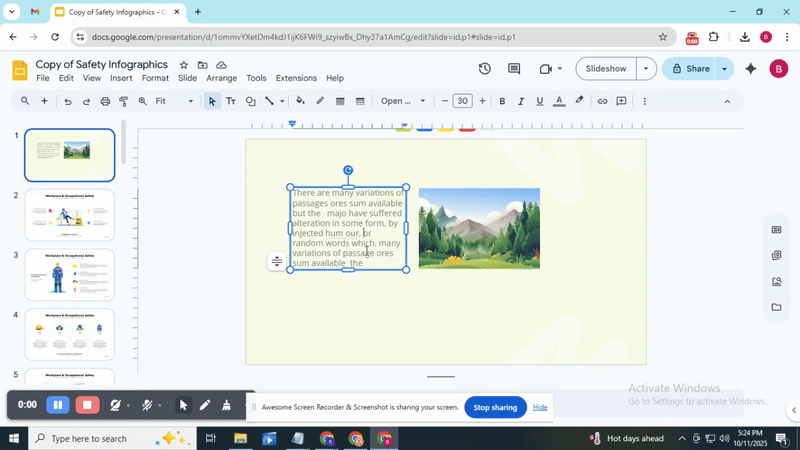Screen dimensions: 800x450
Task: Select slide 3 thumbnail
Action: tap(69, 275)
